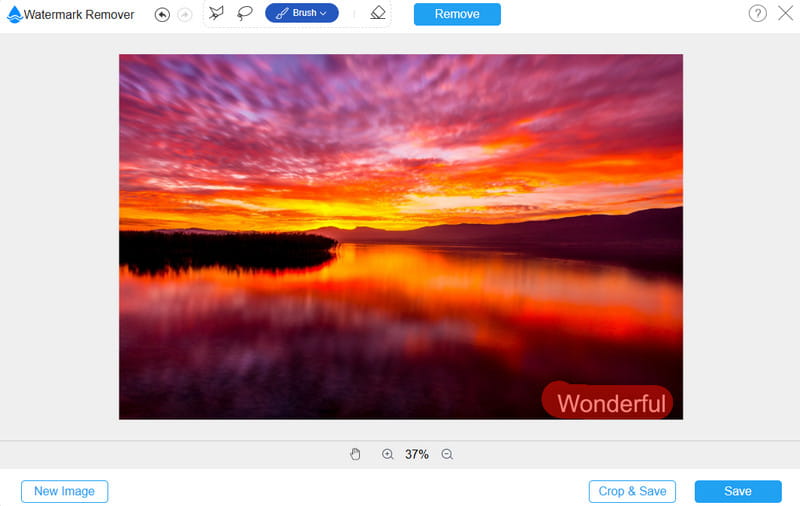Click the undo arrow icon
Screen dimensions: 800x506
(x=162, y=14)
